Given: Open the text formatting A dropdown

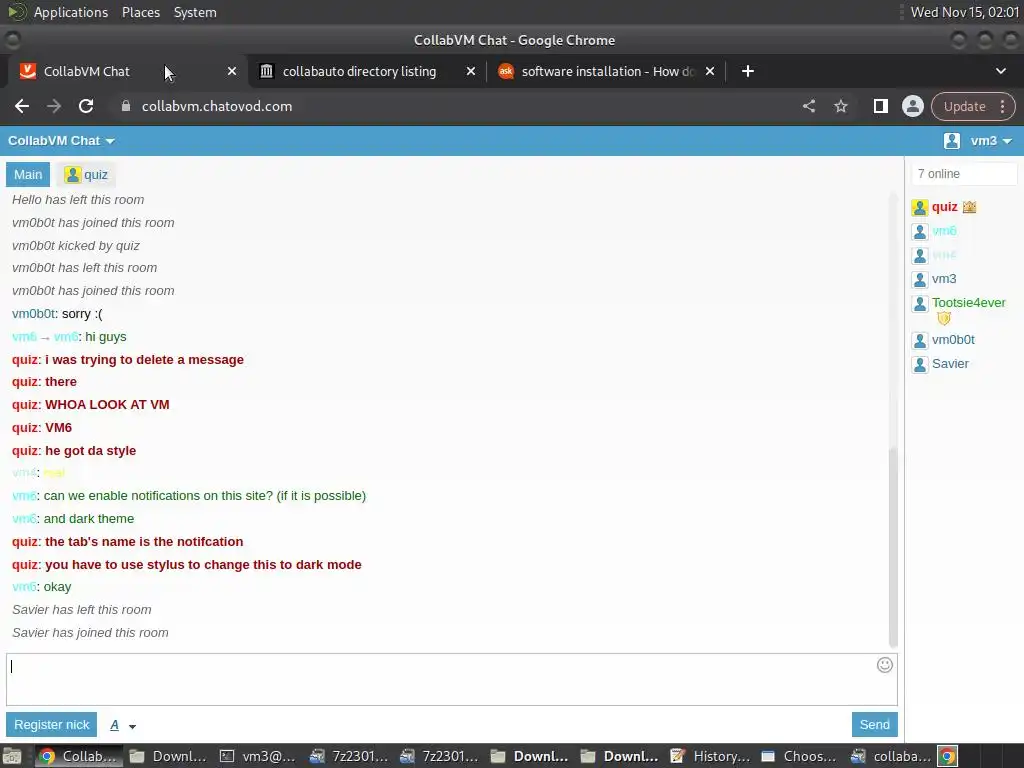Looking at the screenshot, I should [122, 725].
